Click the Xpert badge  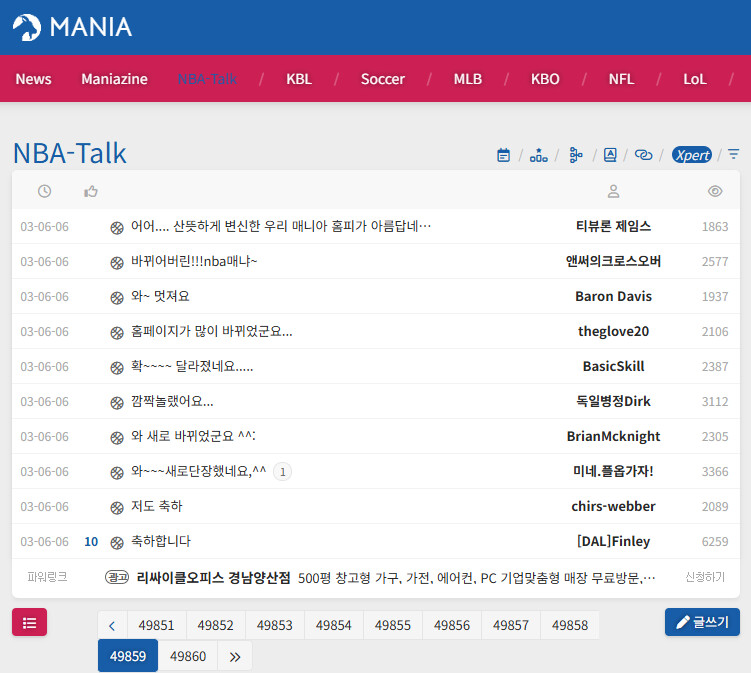pyautogui.click(x=692, y=155)
